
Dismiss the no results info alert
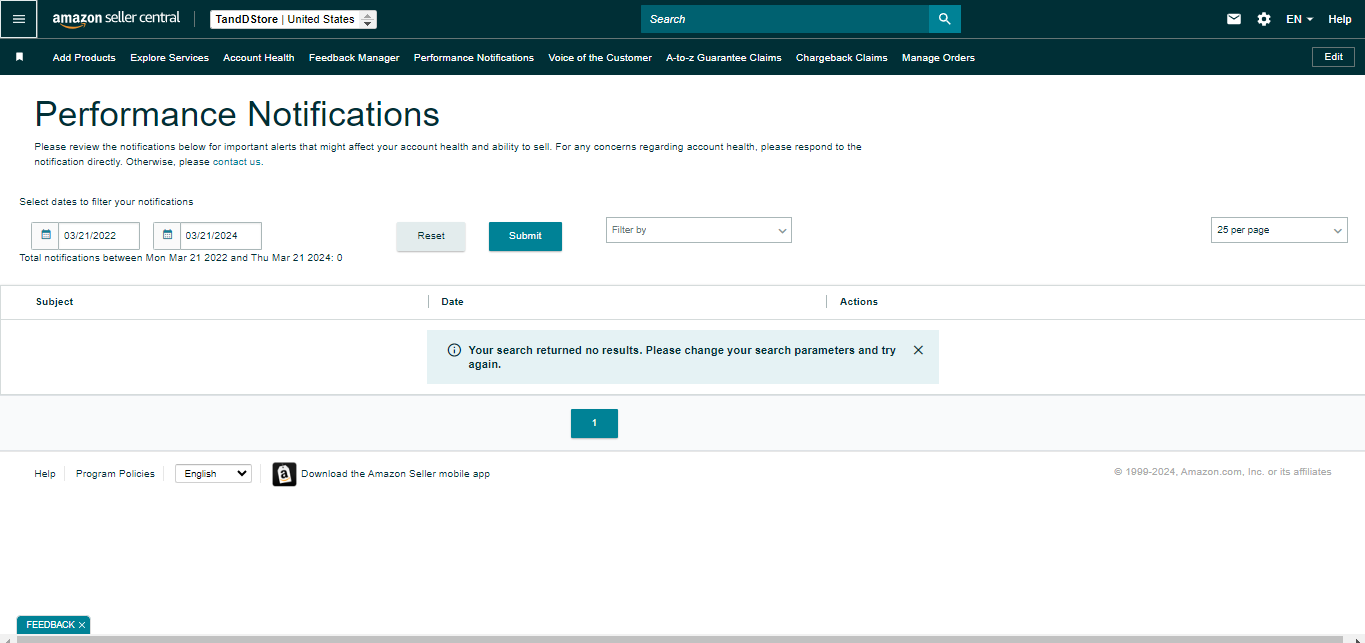(x=918, y=350)
